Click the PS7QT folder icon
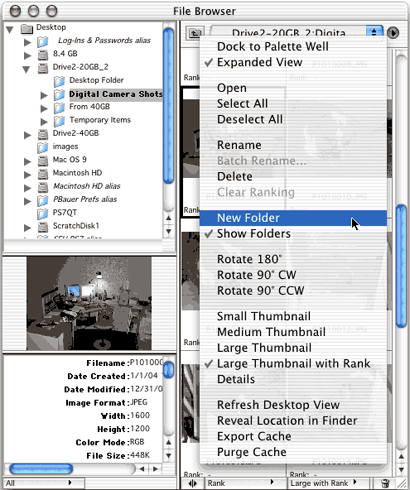Image resolution: width=410 pixels, height=490 pixels. 43,213
